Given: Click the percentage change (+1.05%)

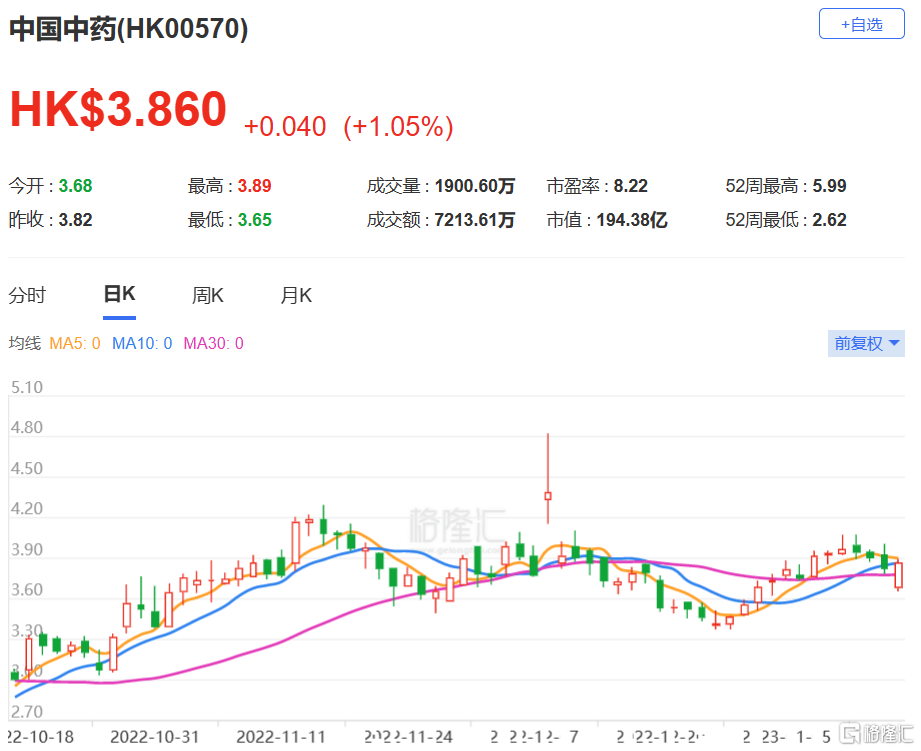Looking at the screenshot, I should (398, 127).
